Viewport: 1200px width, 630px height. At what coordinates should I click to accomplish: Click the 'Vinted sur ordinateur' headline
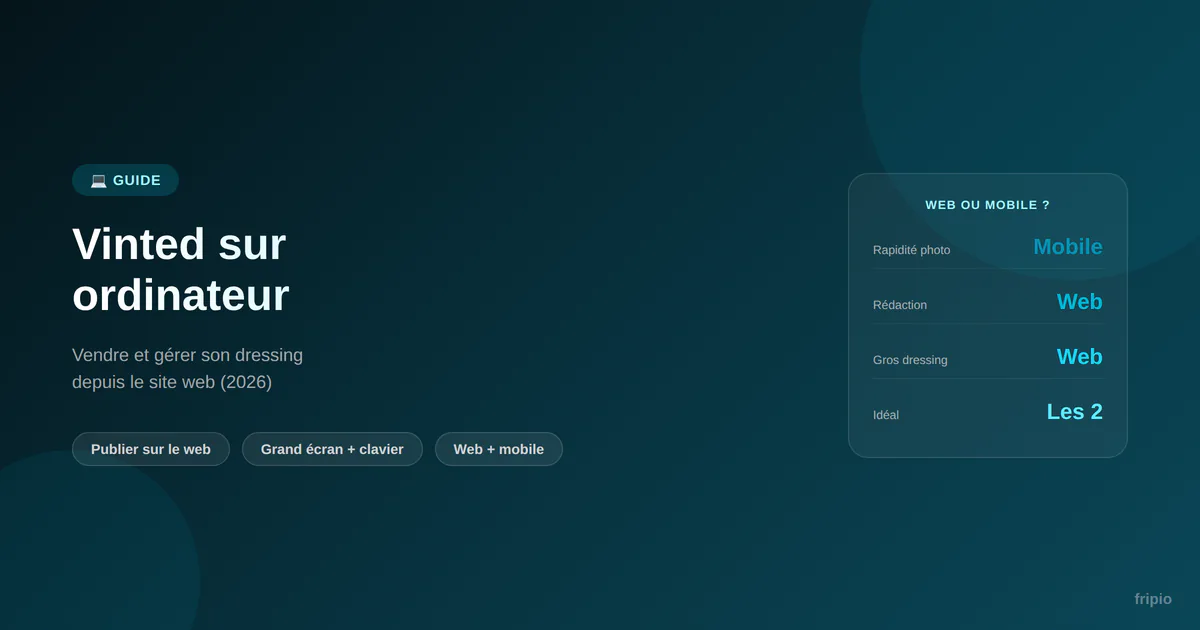[181, 270]
